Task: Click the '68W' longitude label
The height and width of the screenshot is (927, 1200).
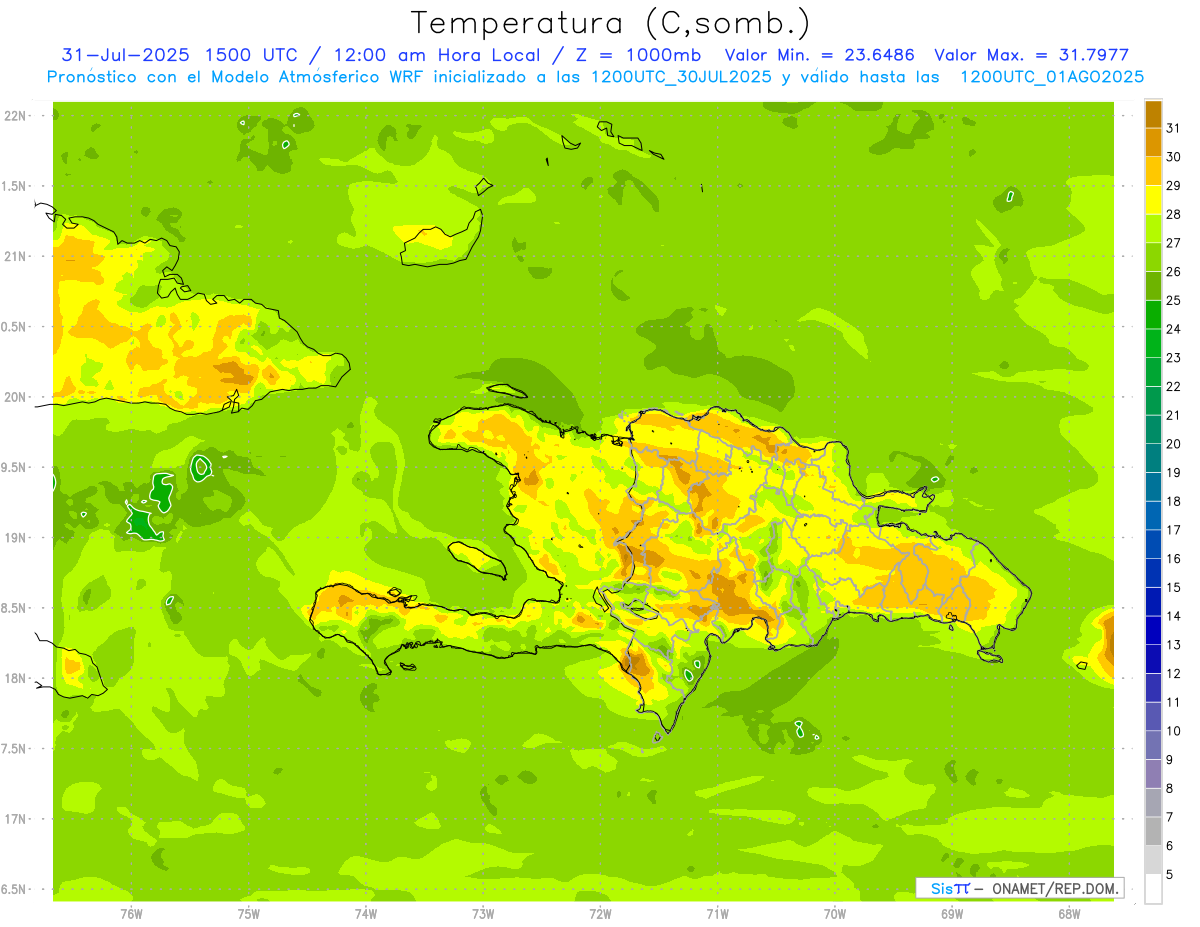Action: [1069, 914]
